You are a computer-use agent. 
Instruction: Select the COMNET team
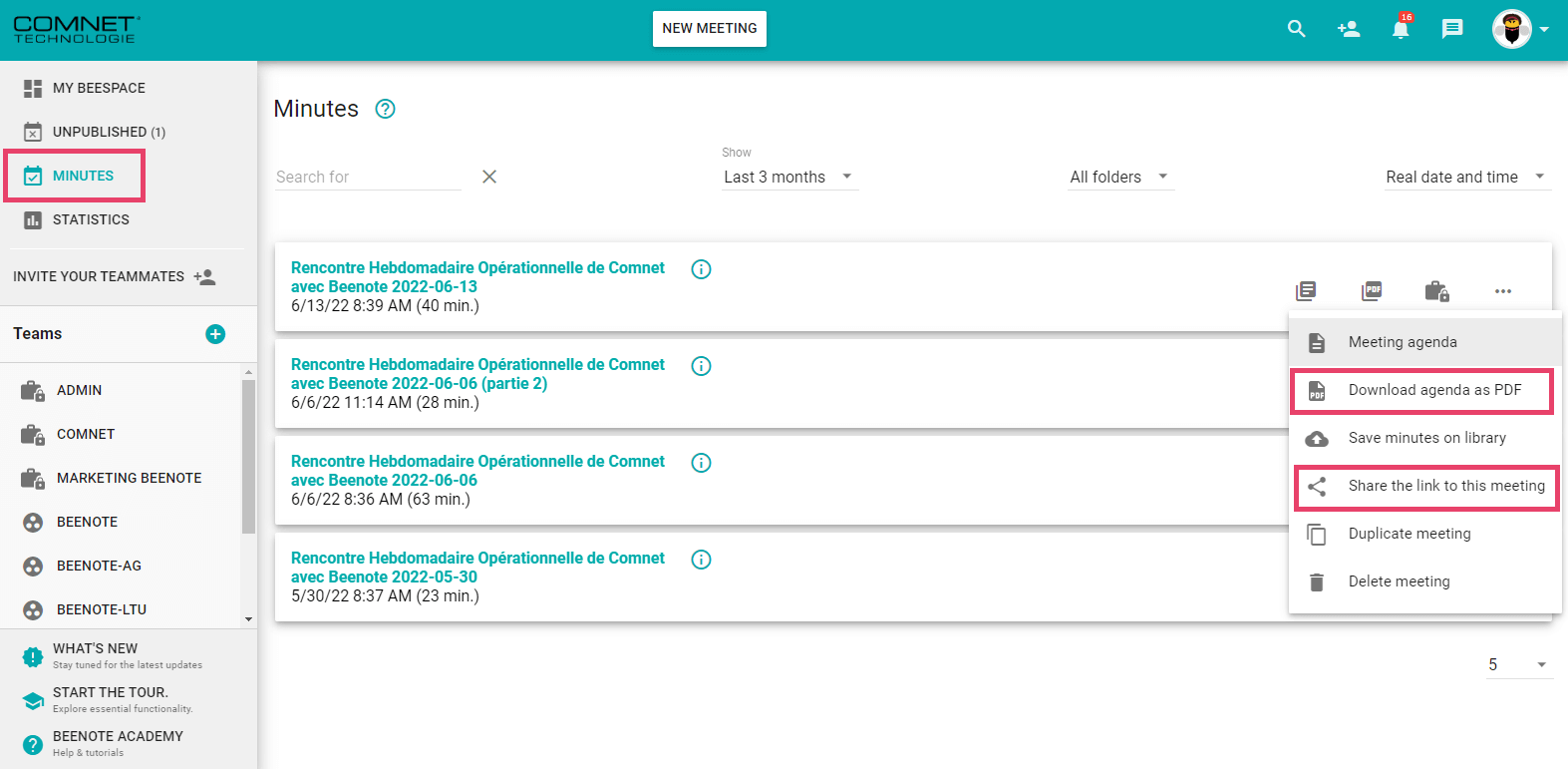click(x=86, y=434)
